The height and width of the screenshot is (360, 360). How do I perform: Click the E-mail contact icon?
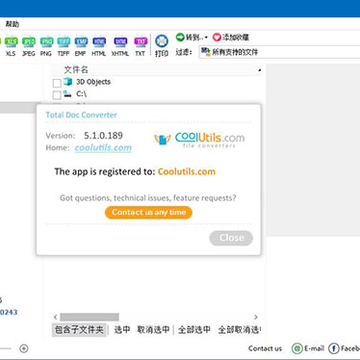click(297, 349)
